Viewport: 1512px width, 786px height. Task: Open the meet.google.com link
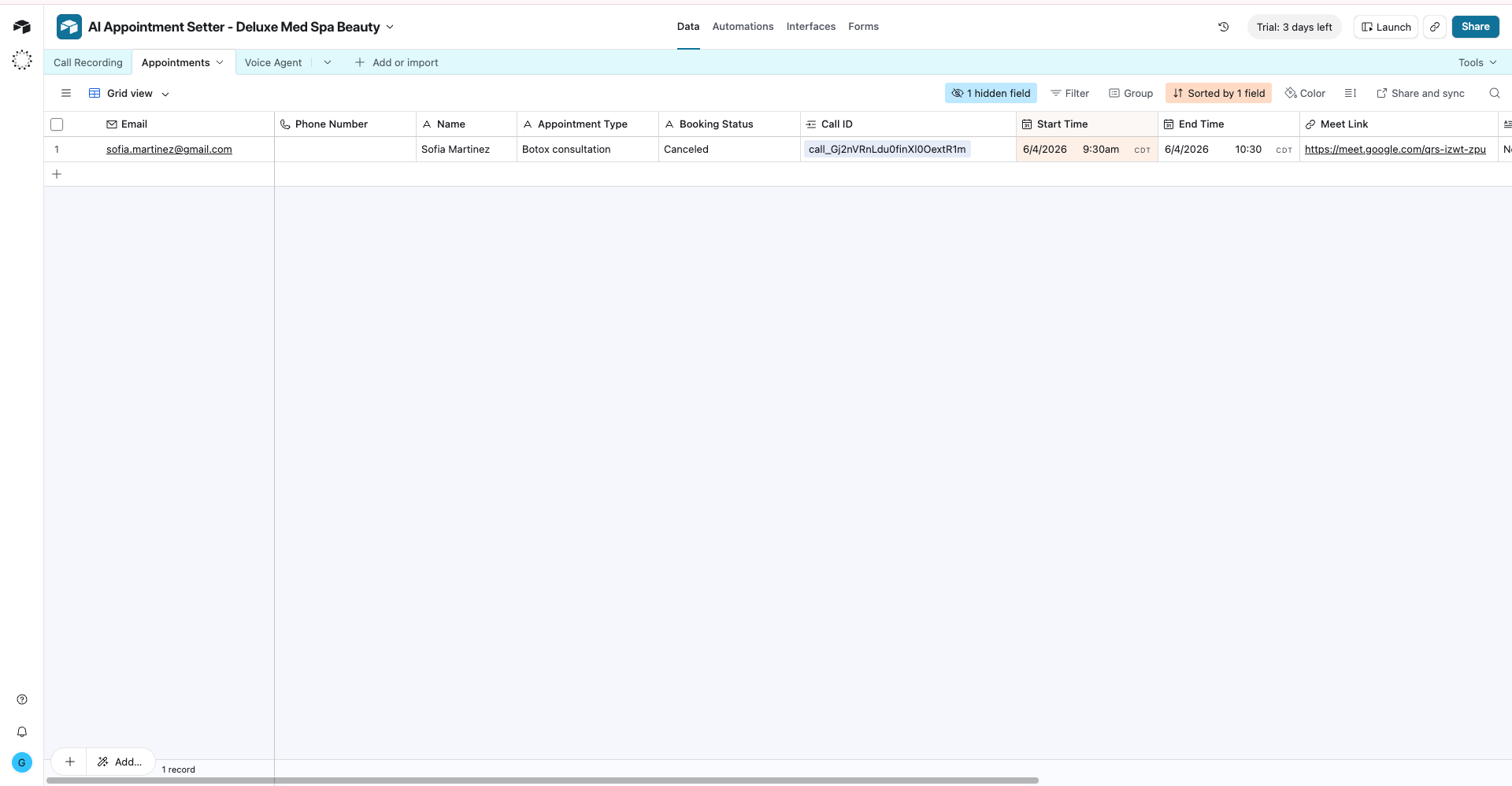tap(1395, 149)
